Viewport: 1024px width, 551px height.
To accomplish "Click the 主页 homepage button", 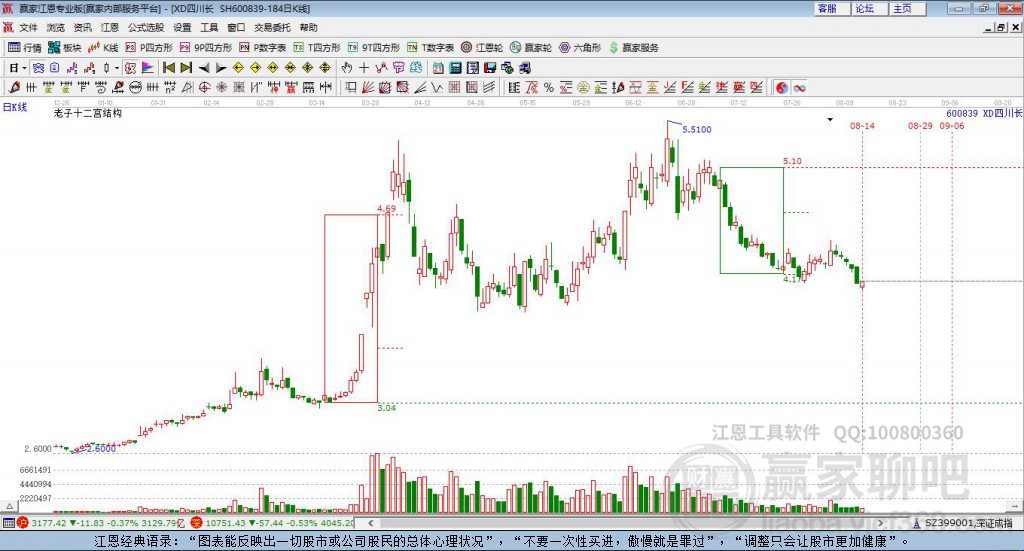I will pyautogui.click(x=908, y=8).
